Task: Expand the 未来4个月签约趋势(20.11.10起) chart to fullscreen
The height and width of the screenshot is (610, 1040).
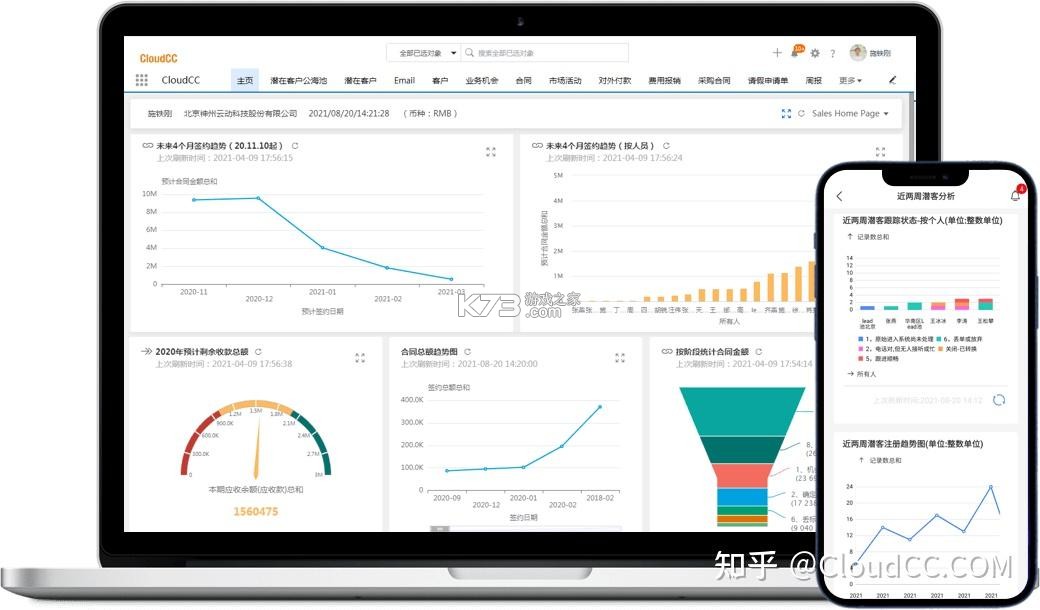Action: 491,152
